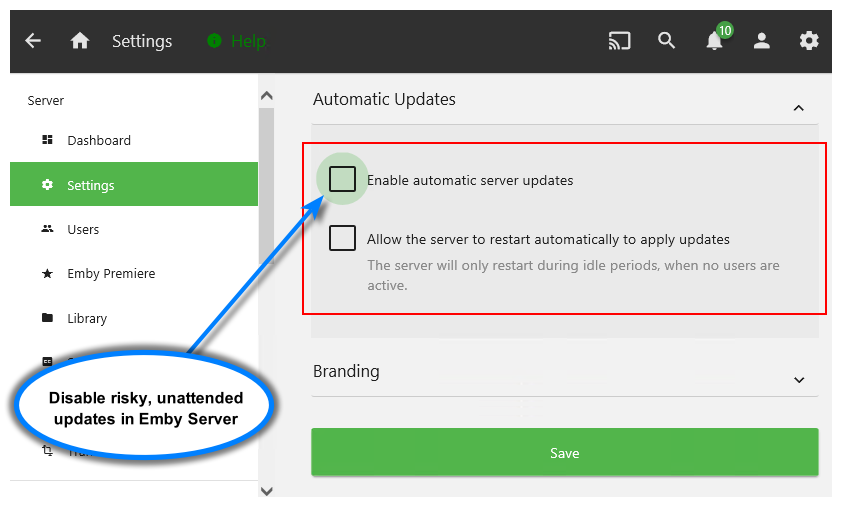Screen dimensions: 842x507
Task: Click the back arrow icon
Action: tap(33, 41)
